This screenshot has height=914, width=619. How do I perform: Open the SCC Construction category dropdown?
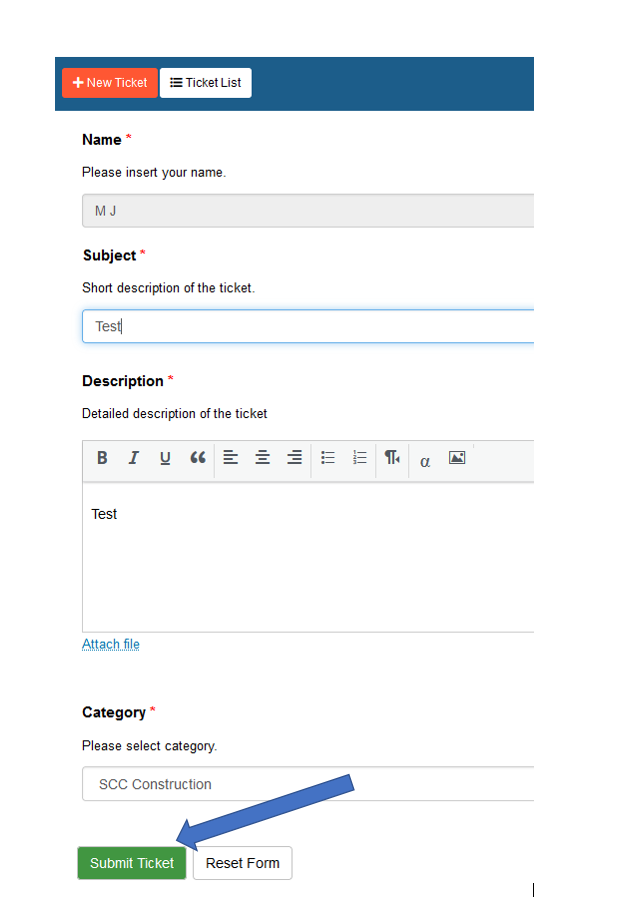(308, 784)
